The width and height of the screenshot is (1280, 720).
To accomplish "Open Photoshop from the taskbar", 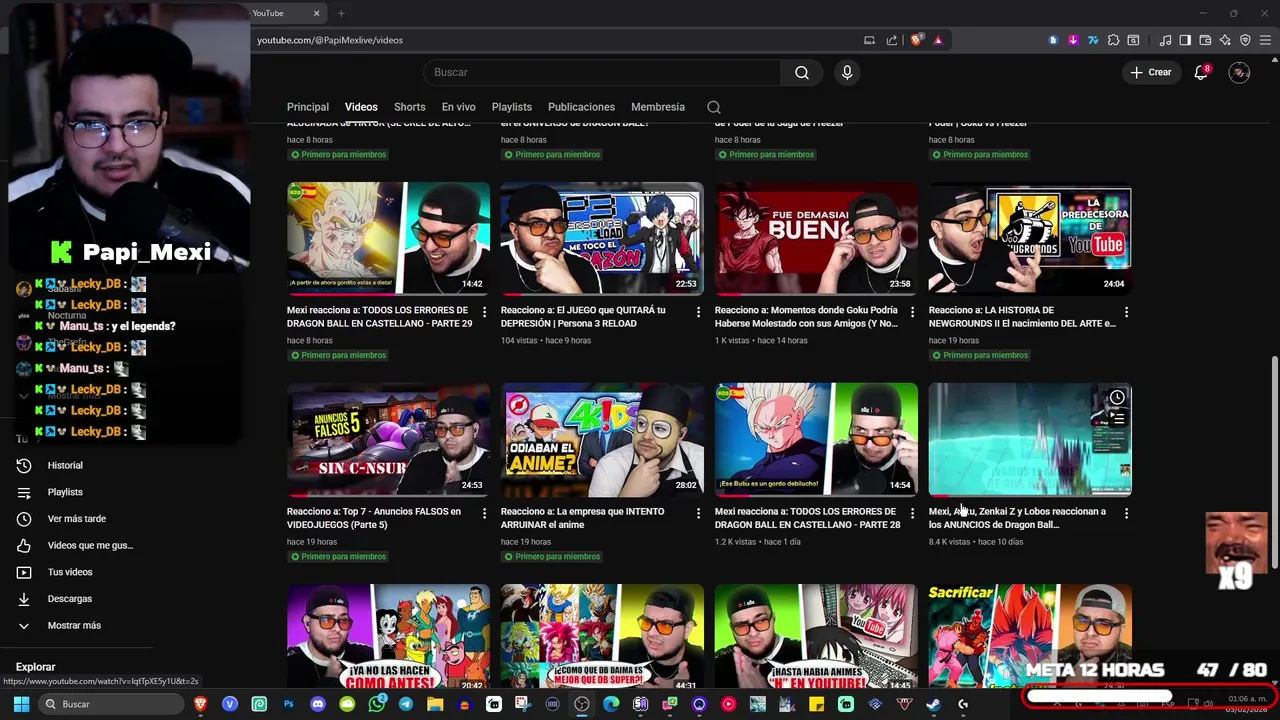I will pos(289,704).
